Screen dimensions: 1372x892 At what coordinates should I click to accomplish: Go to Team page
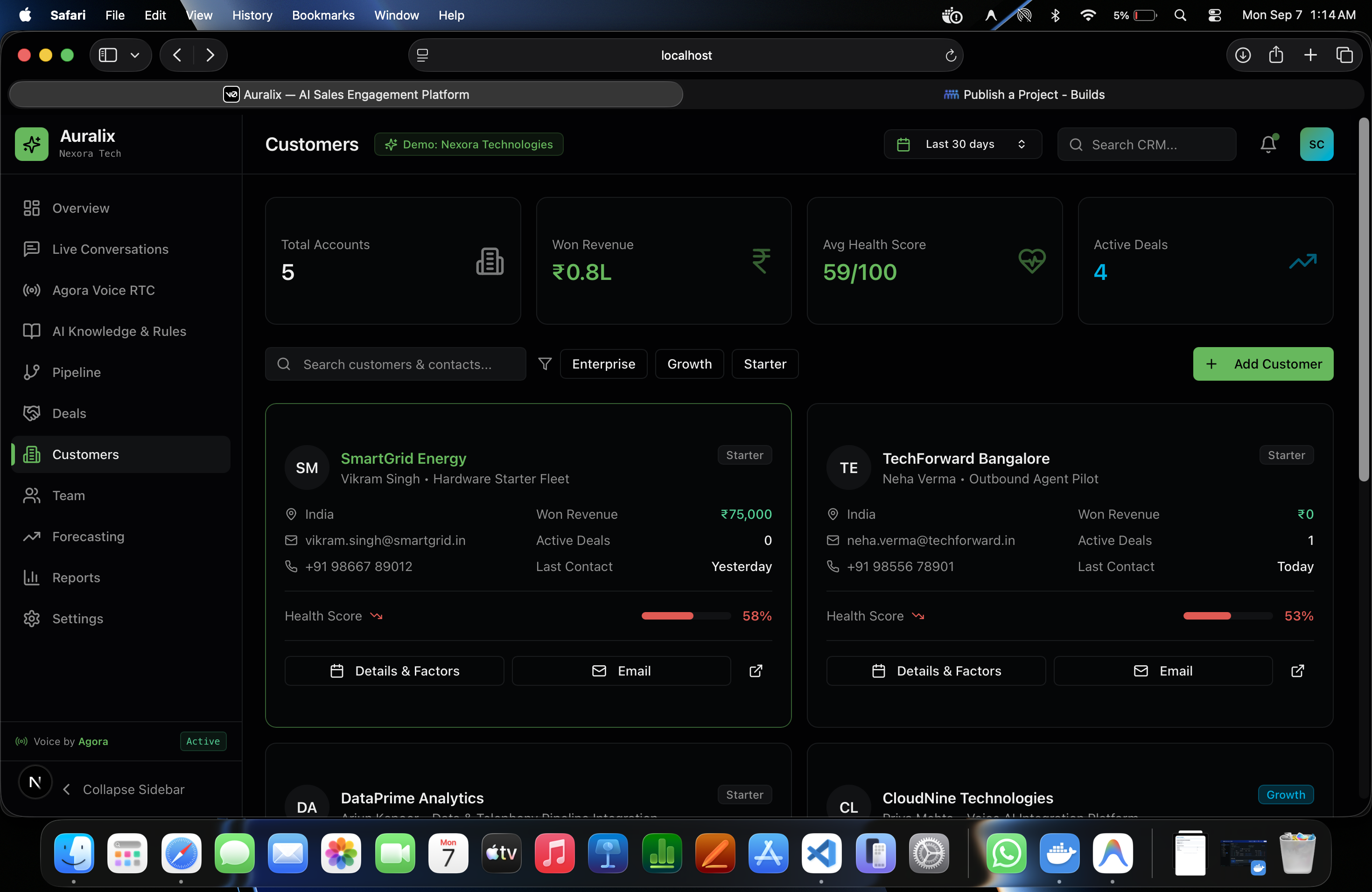120,495
